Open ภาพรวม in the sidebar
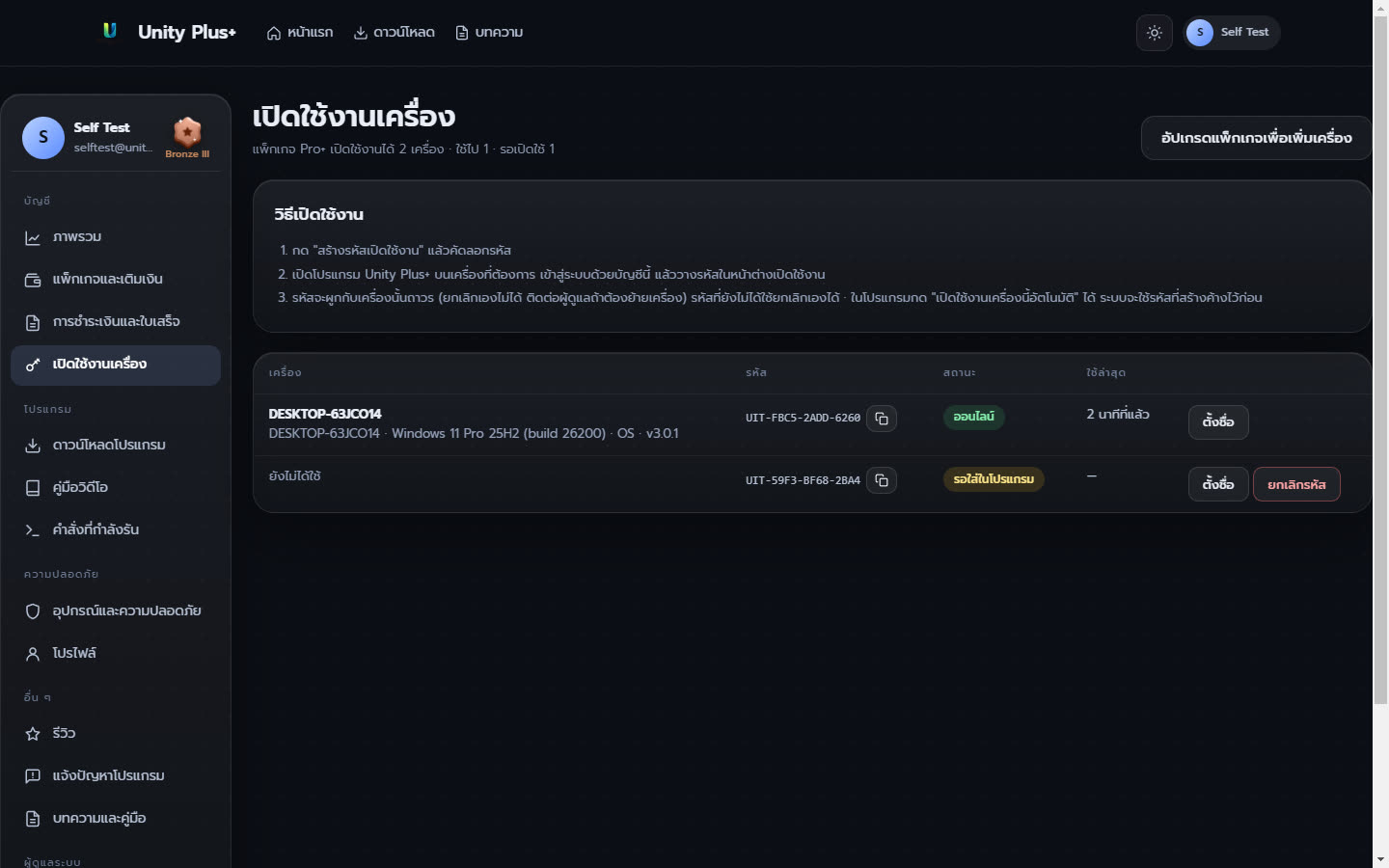1389x868 pixels. (x=116, y=237)
